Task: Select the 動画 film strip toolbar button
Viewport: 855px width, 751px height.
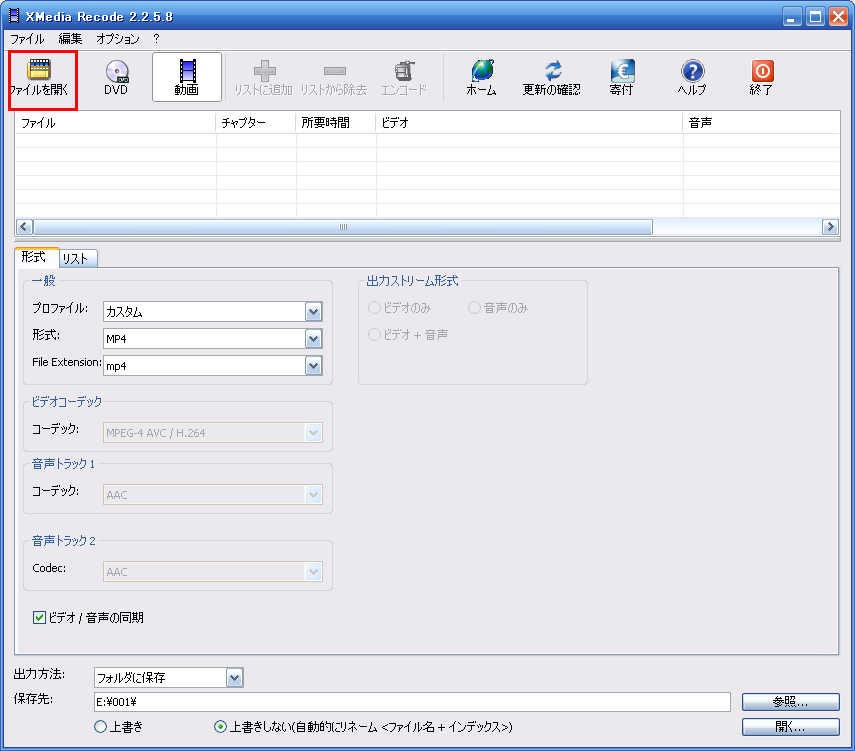Action: click(187, 77)
